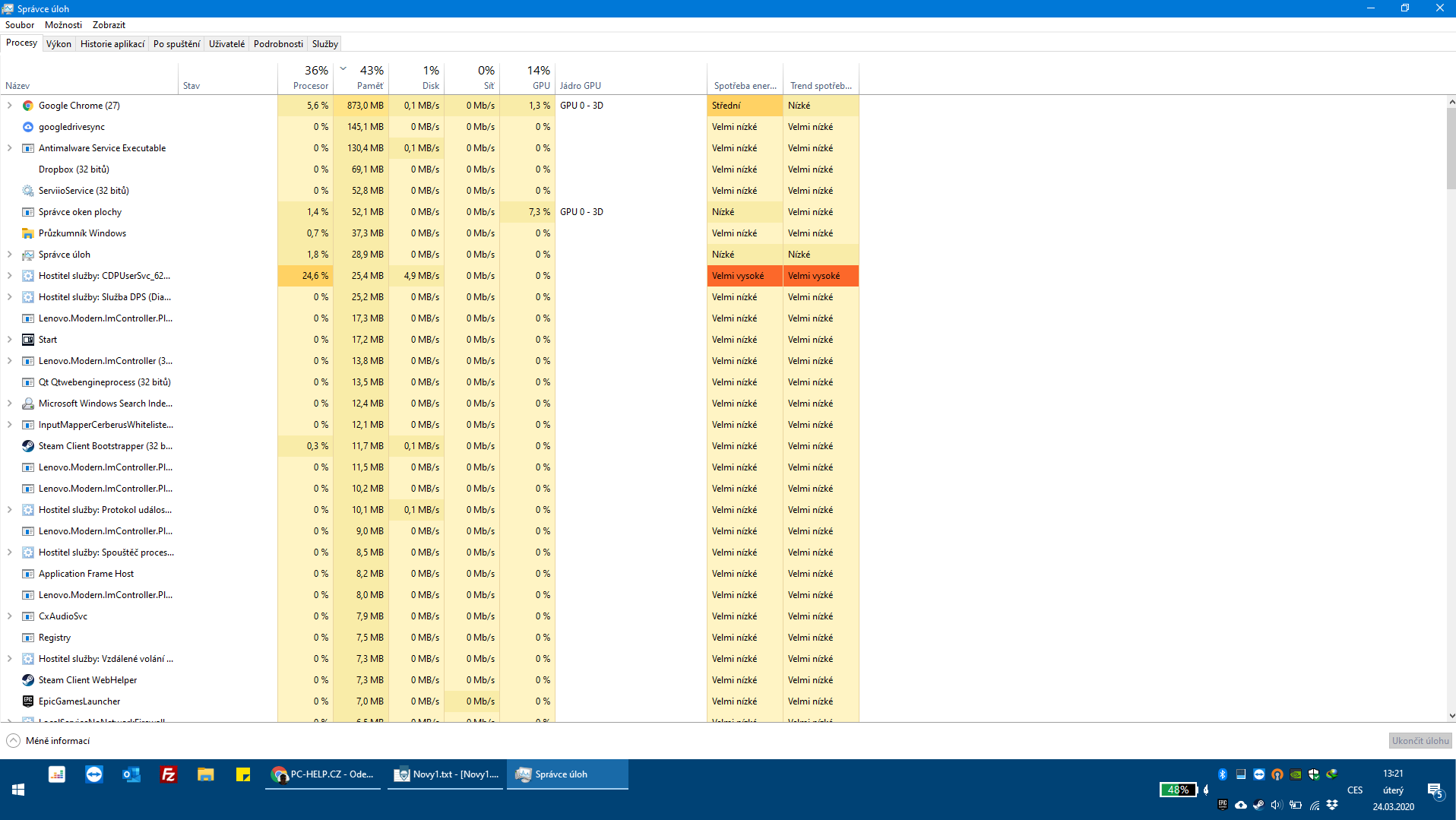Select the Průzkumník Windows folder icon
The image size is (1456, 820).
point(28,233)
